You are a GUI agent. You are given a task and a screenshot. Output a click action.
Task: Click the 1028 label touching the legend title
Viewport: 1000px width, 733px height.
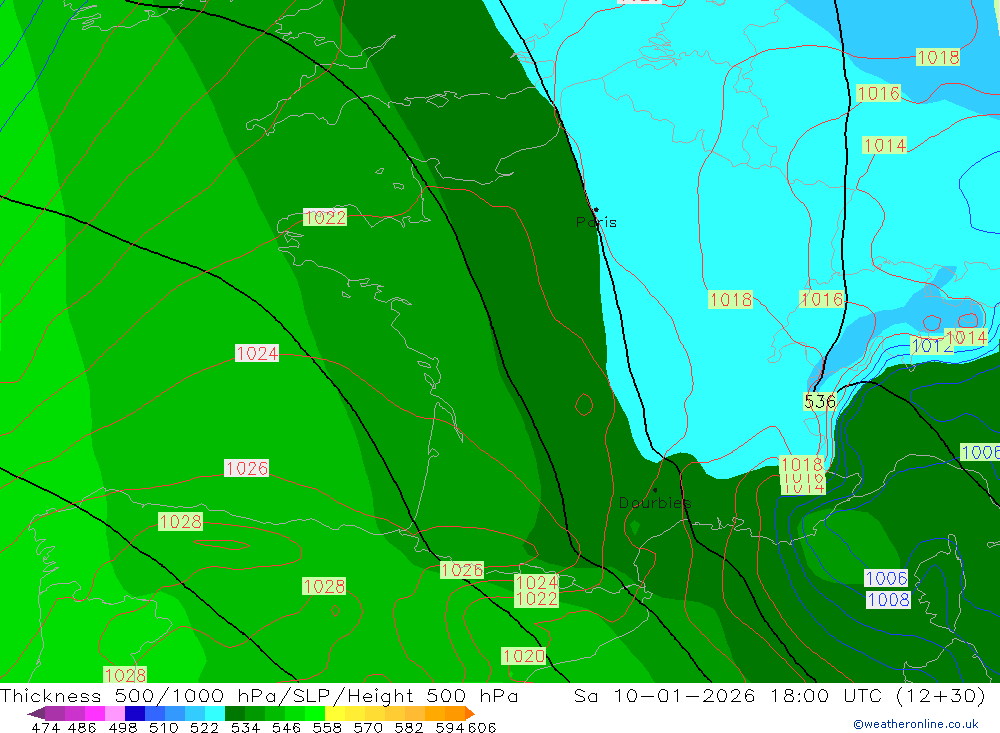[x=125, y=675]
